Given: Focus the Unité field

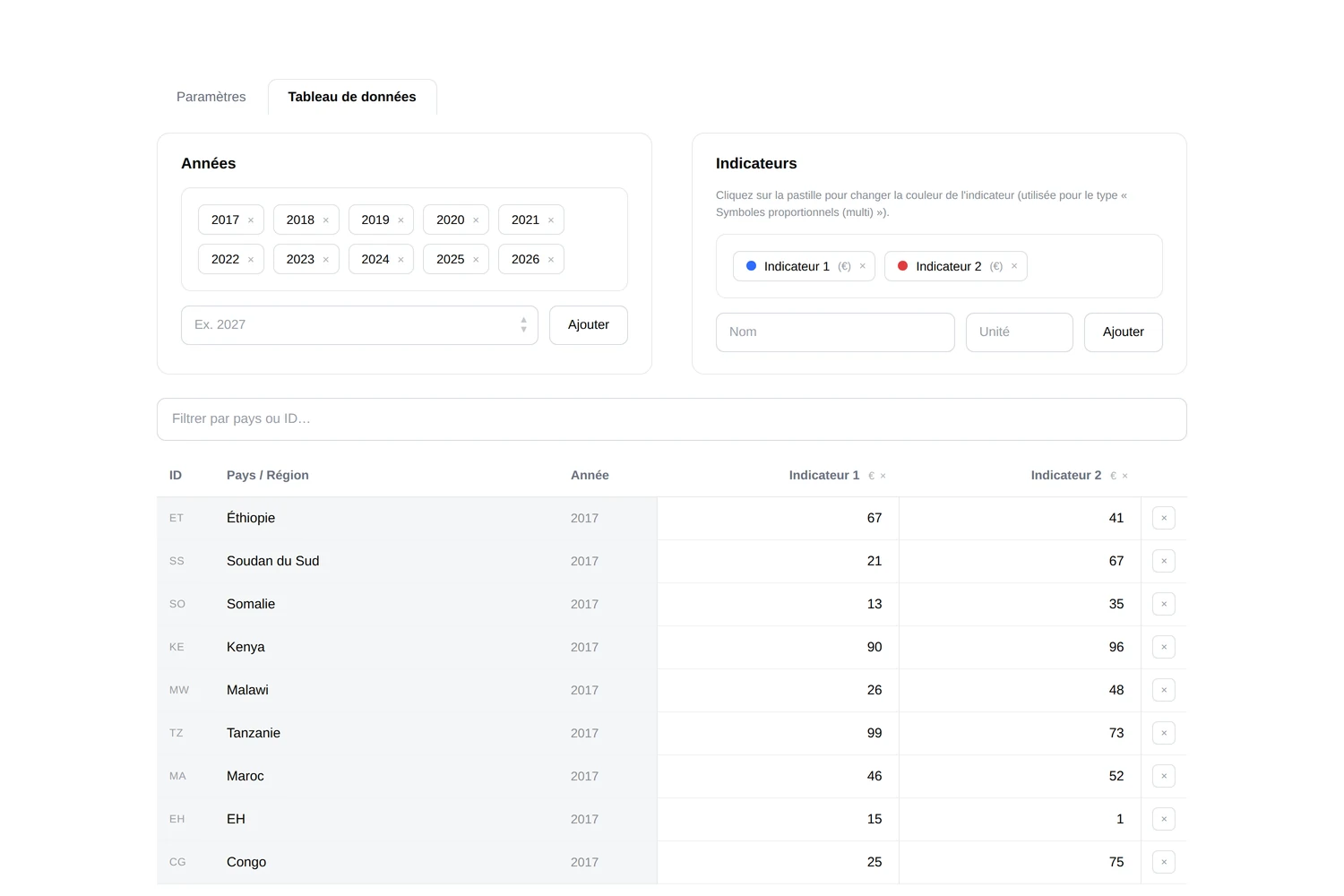Looking at the screenshot, I should pos(1020,332).
